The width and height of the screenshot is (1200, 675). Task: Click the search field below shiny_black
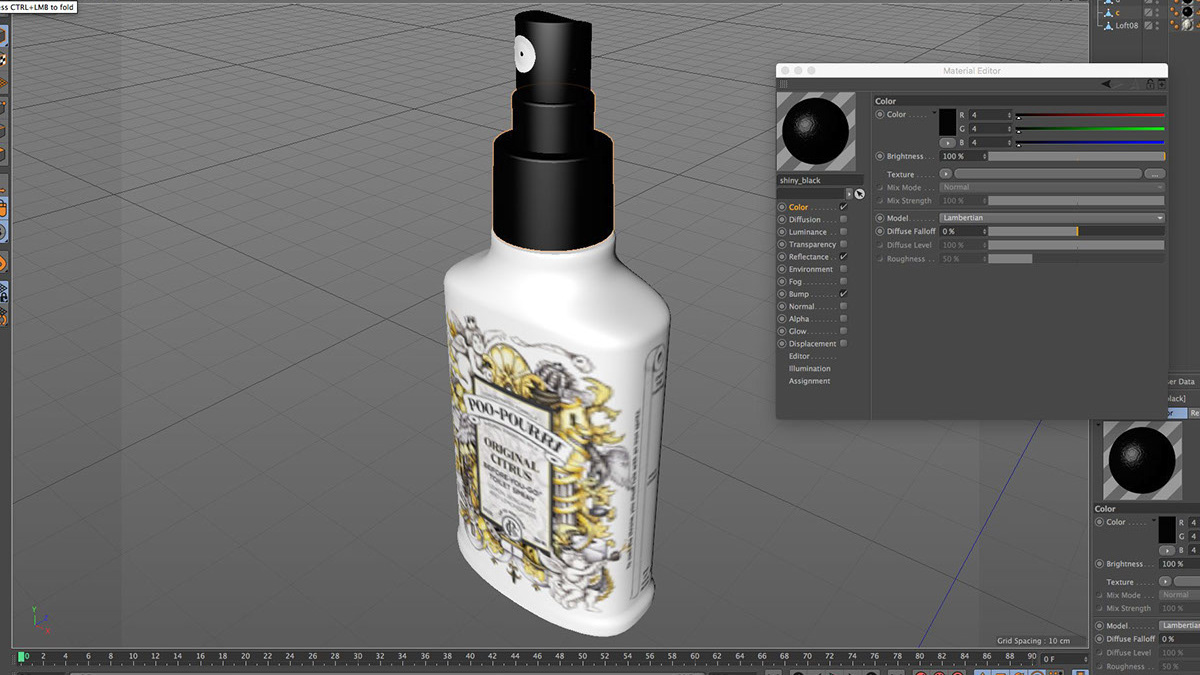[x=811, y=193]
